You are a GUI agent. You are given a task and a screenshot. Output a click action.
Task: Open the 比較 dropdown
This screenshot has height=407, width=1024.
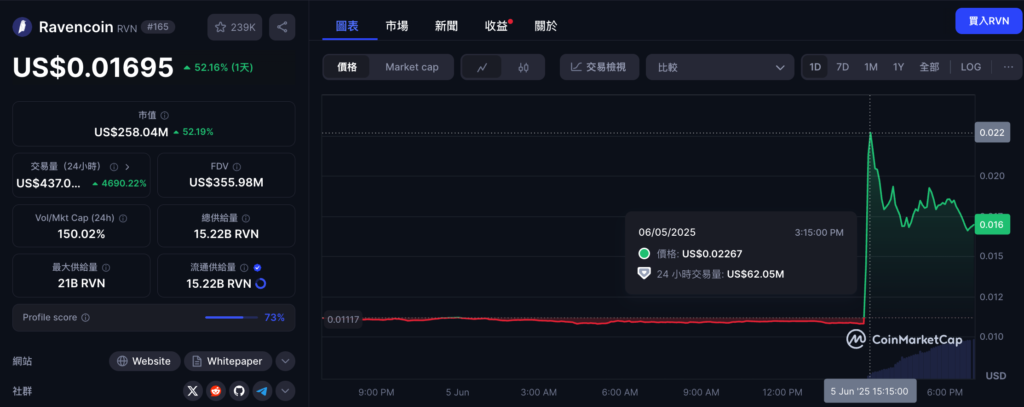point(720,67)
